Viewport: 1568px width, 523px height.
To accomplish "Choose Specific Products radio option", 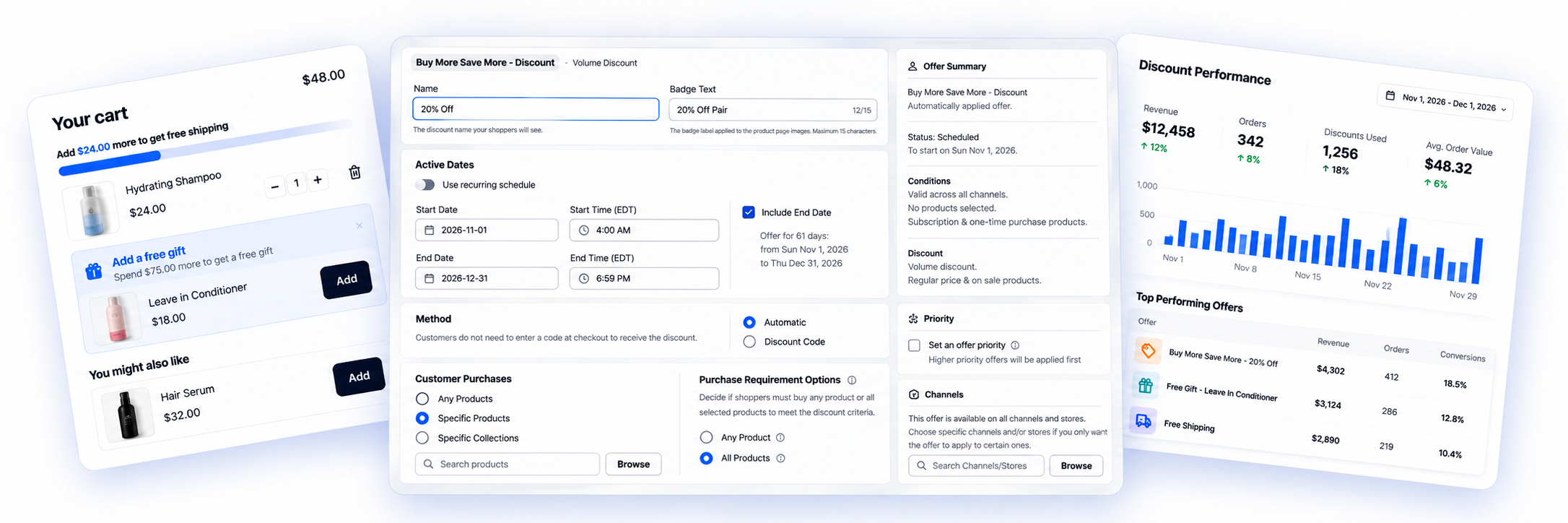I will pos(422,418).
